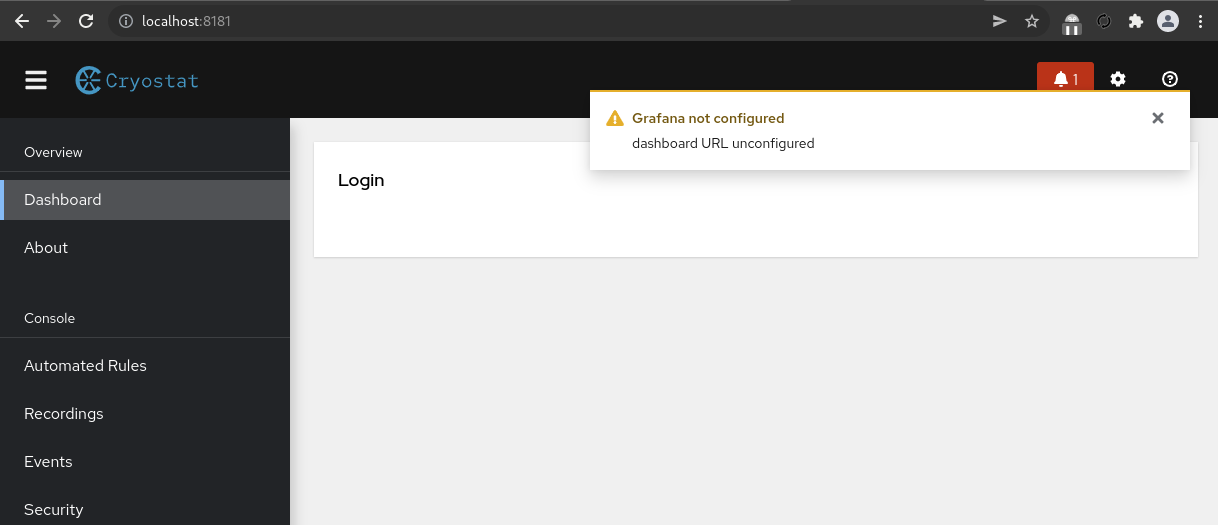Click the Login card title
The height and width of the screenshot is (525, 1218).
361,181
